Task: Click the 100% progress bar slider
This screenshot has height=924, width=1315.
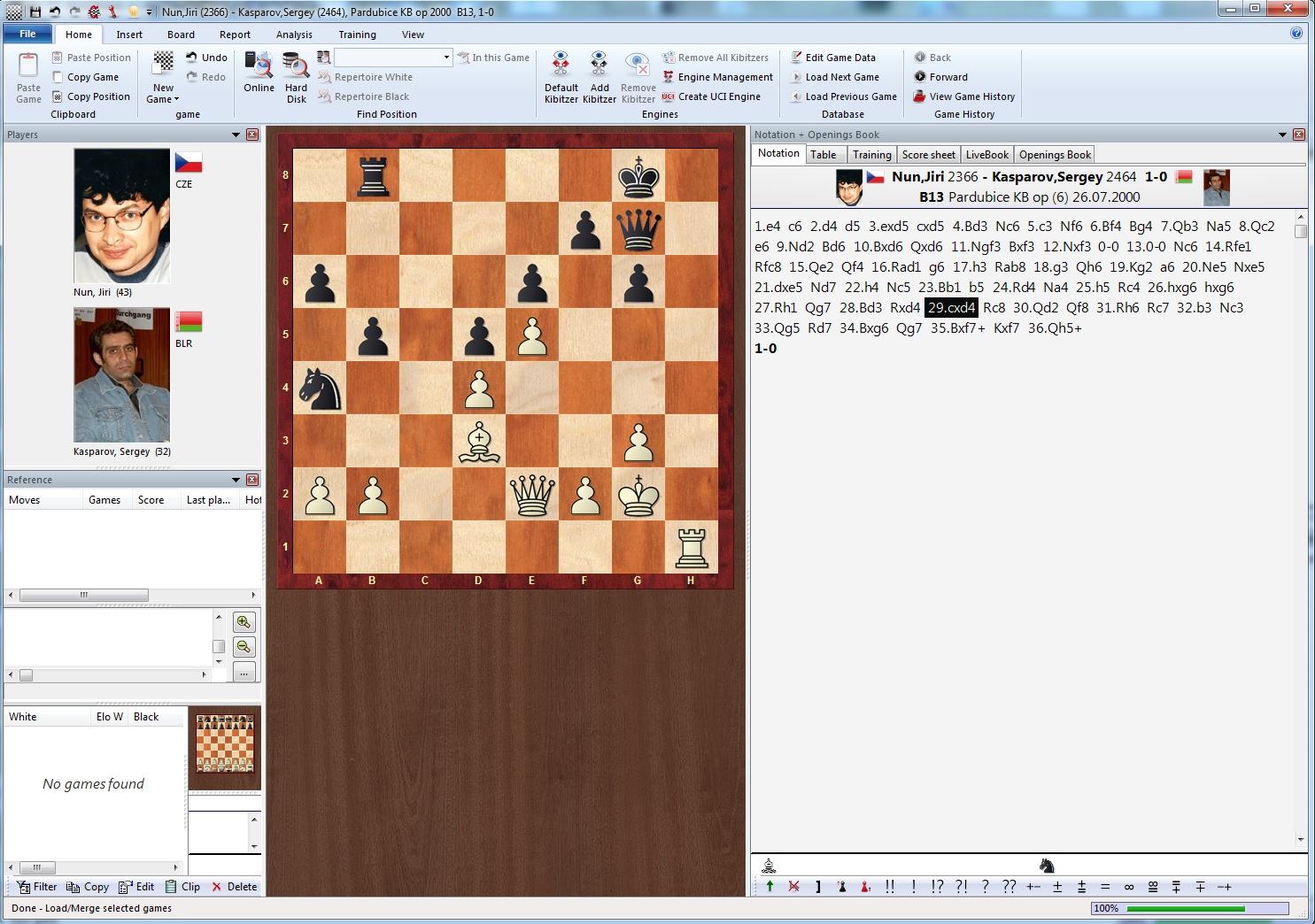Action: pyautogui.click(x=1185, y=908)
